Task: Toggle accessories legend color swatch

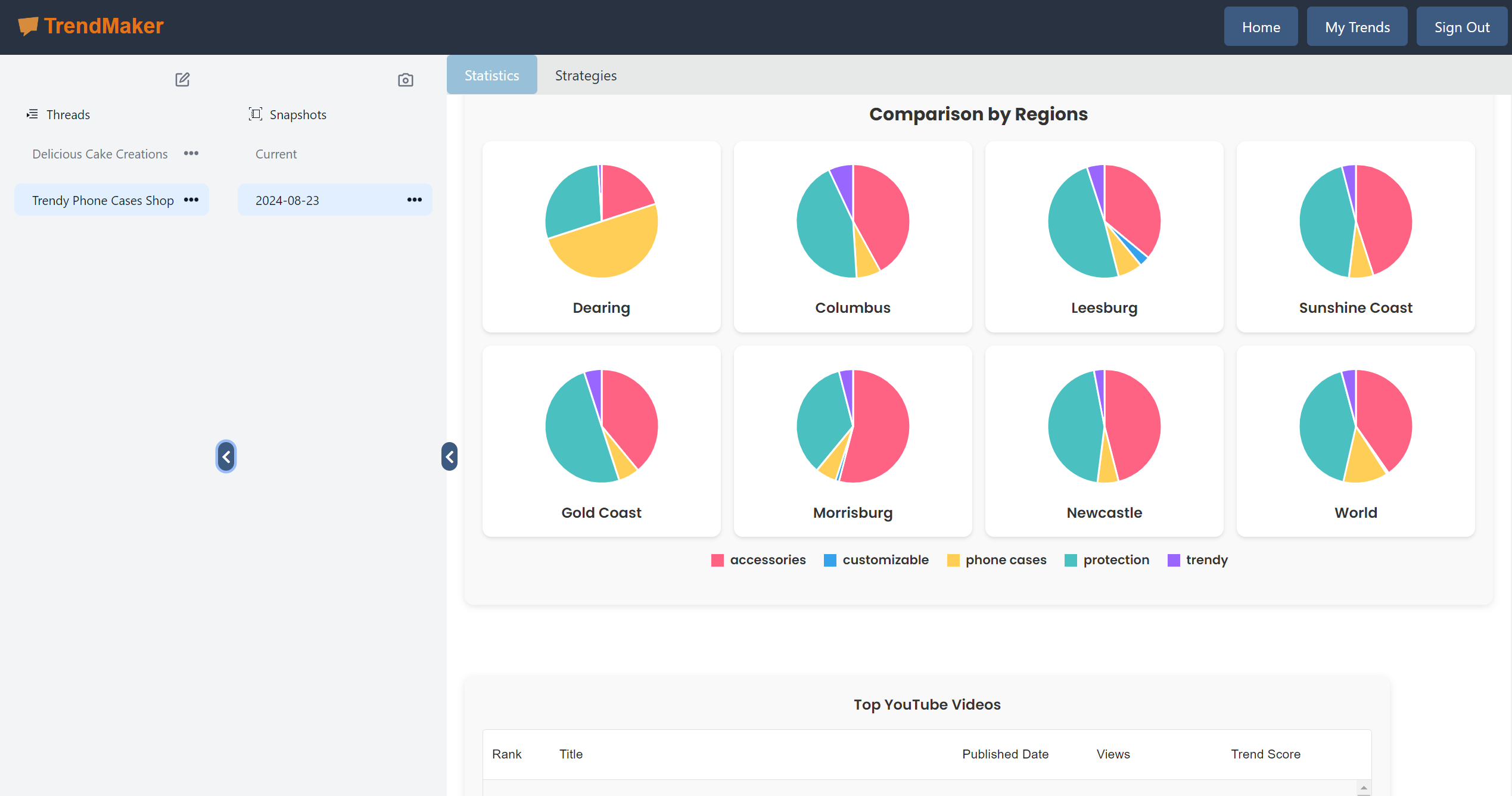Action: [x=717, y=560]
